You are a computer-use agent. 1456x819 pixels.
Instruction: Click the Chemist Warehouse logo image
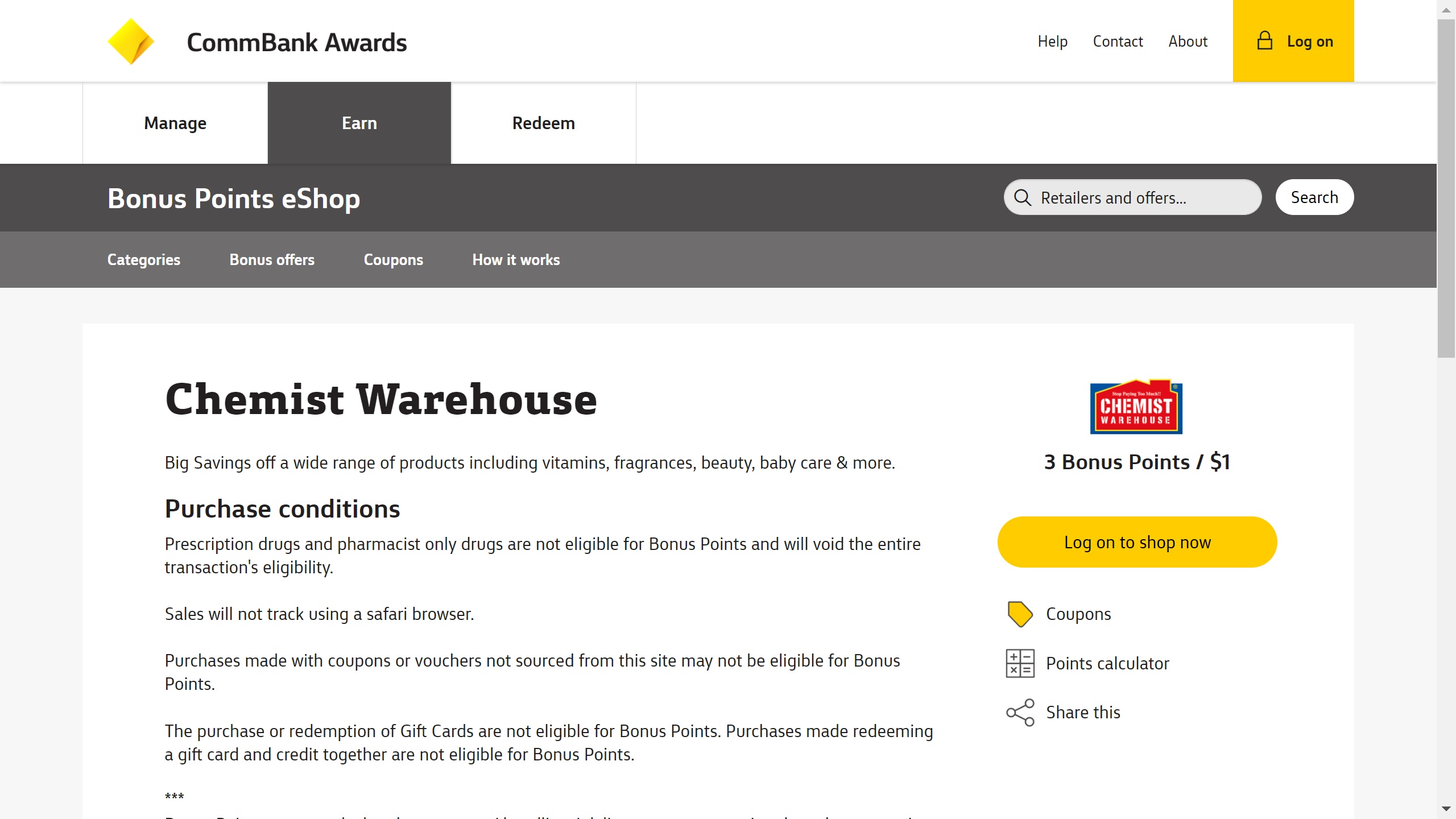point(1136,407)
